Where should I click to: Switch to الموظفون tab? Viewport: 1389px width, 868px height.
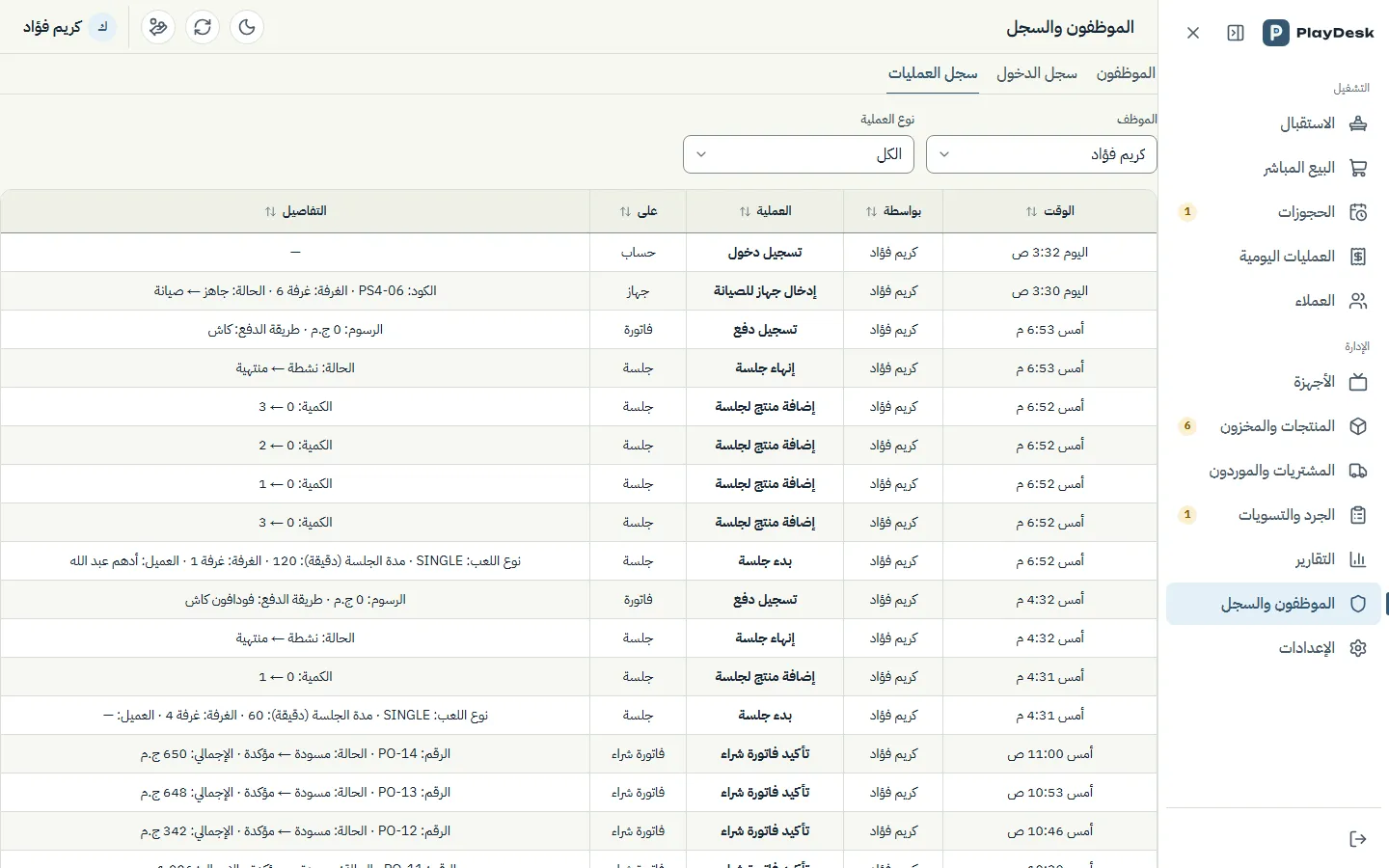click(1126, 73)
